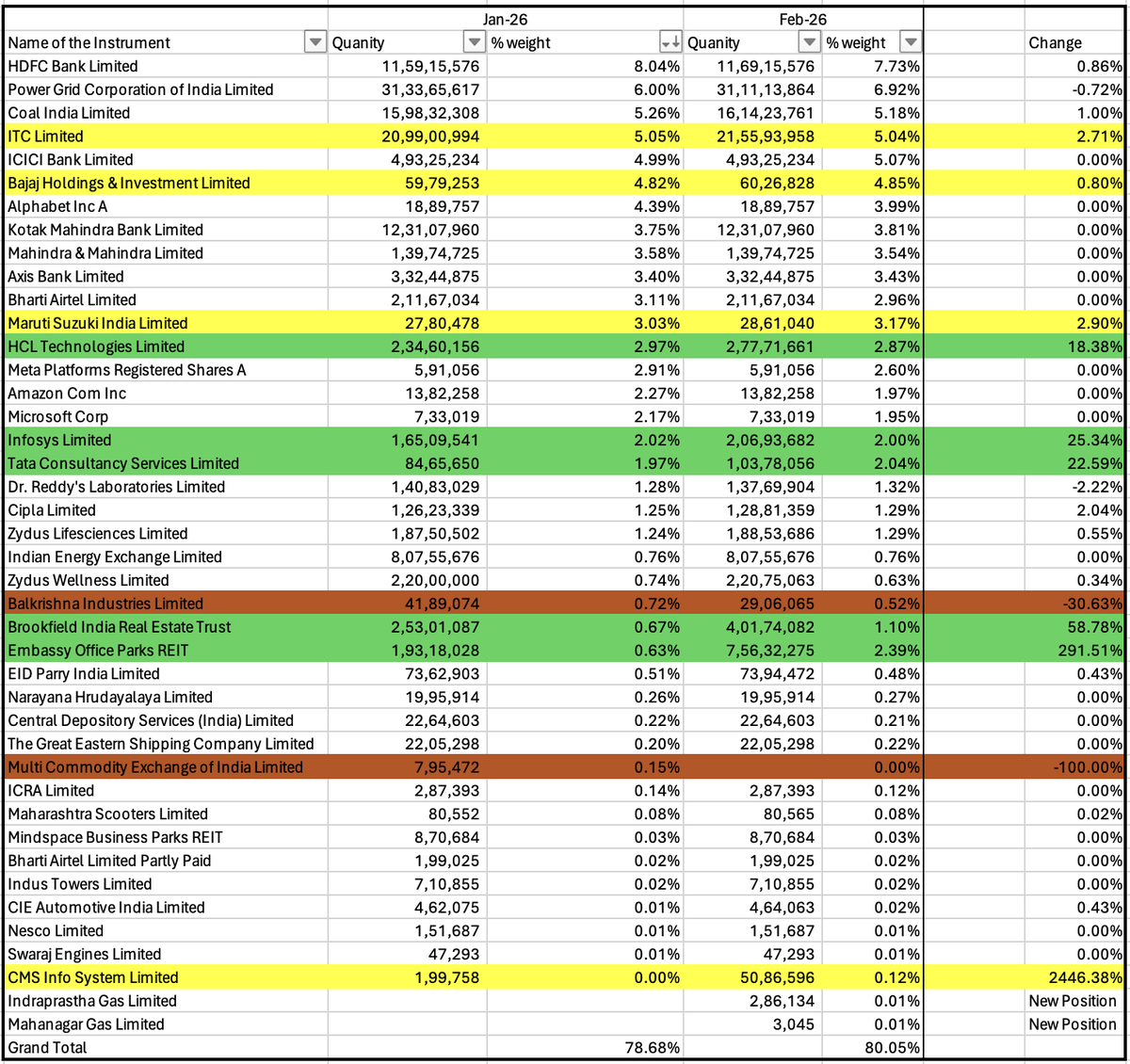1130x1064 pixels.
Task: Select the HDFC Bank Limited cell
Action: [166, 66]
